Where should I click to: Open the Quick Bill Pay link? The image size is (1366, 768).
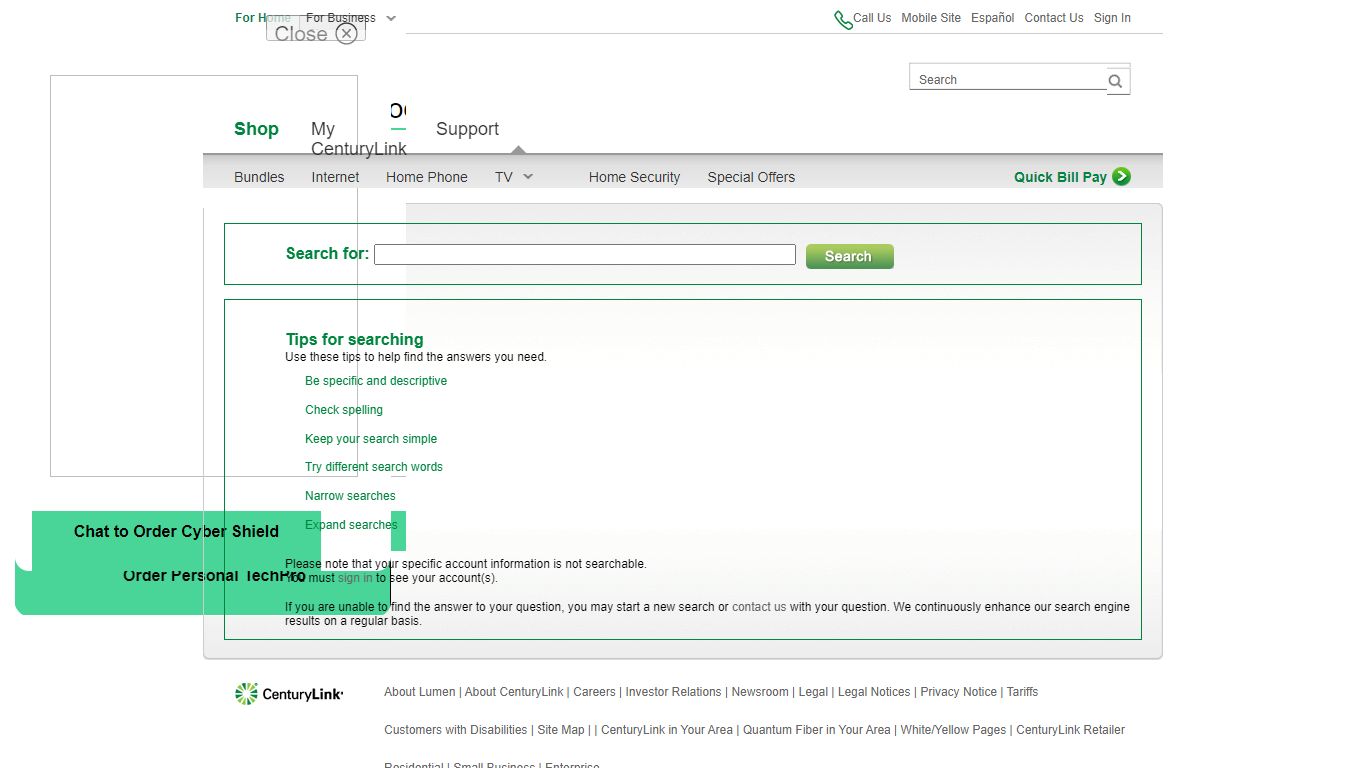point(1060,177)
